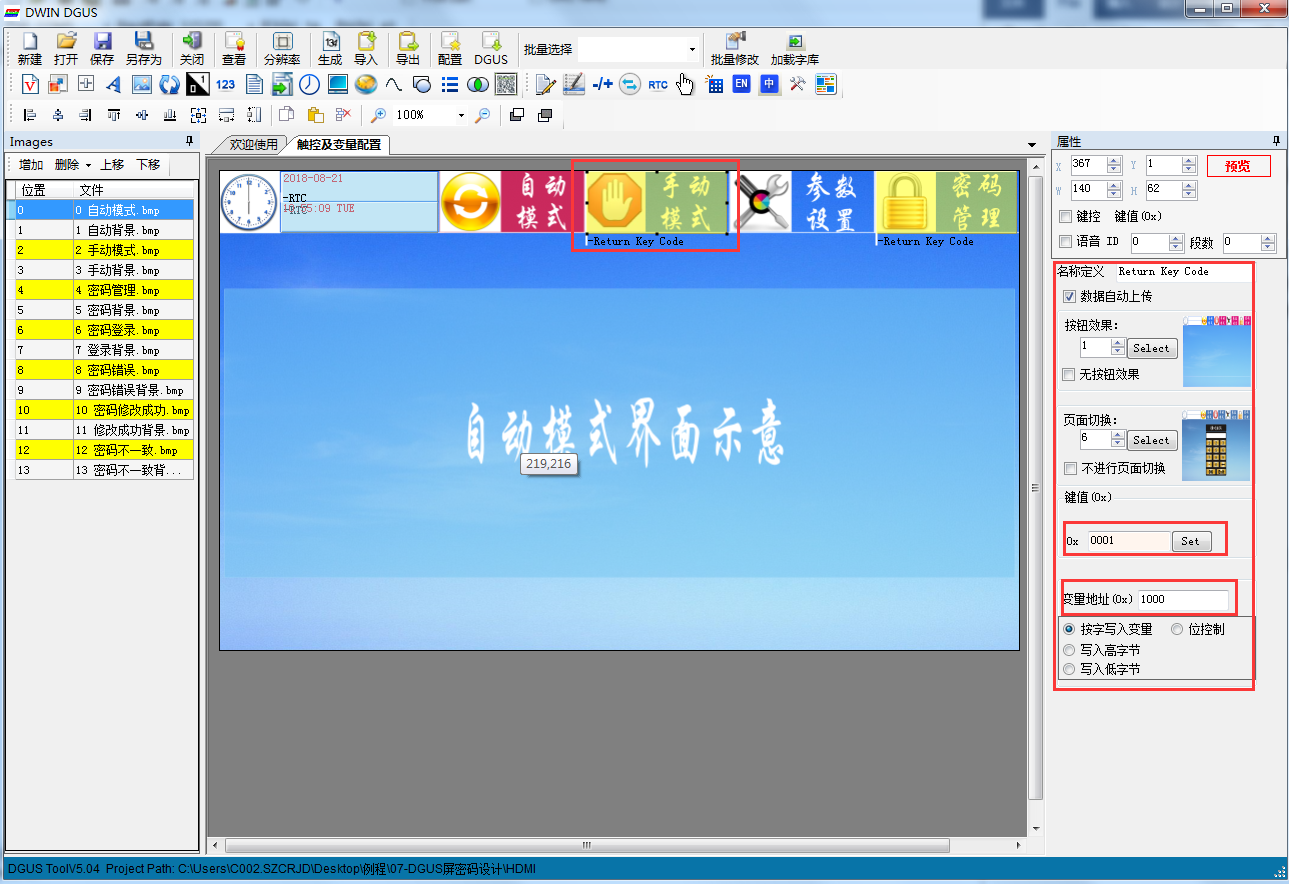Open the 配置 config tool
Image resolution: width=1289 pixels, height=884 pixels.
450,48
